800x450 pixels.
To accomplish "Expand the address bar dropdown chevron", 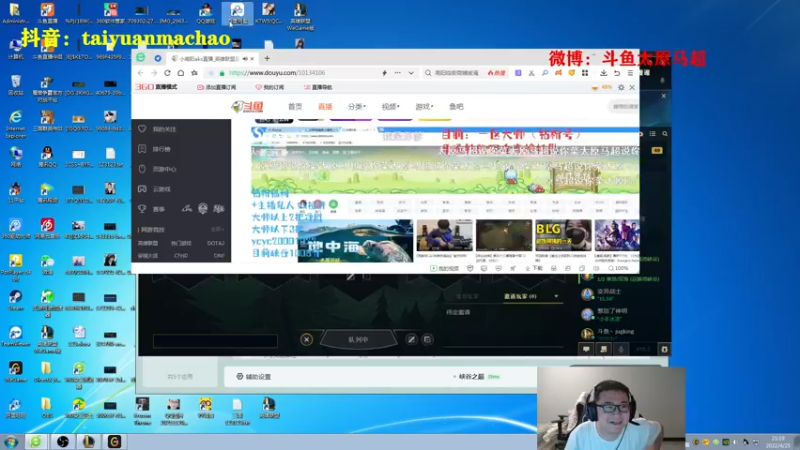I will point(411,73).
